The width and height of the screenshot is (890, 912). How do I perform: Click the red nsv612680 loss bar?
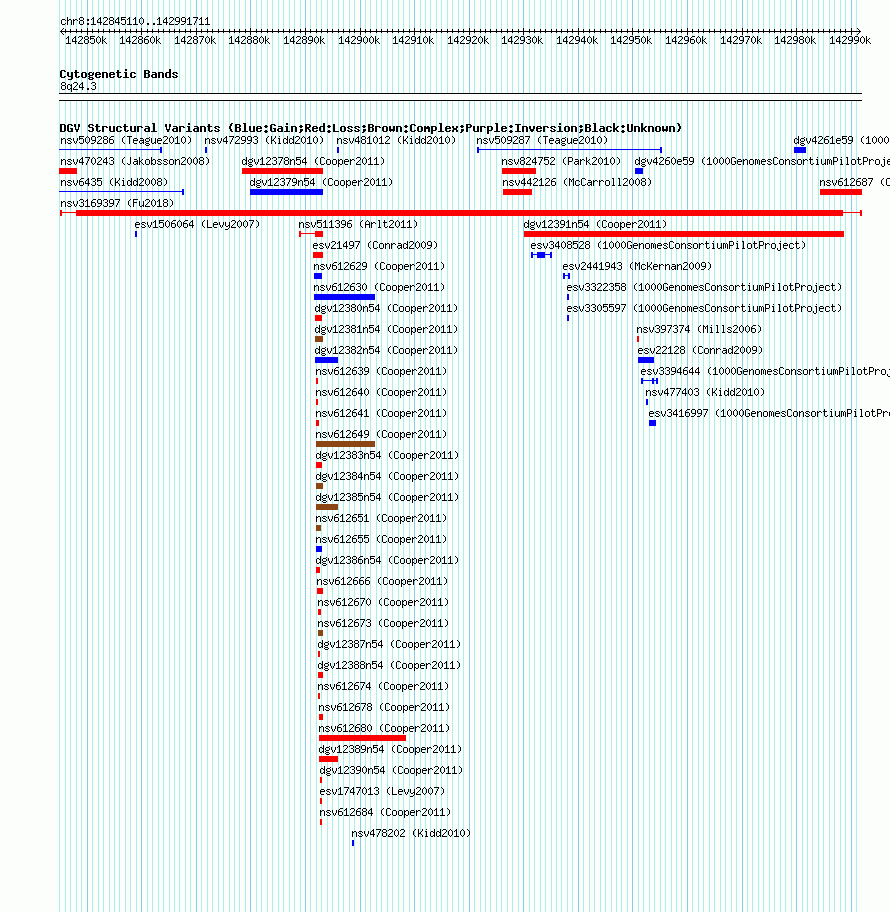(x=362, y=738)
